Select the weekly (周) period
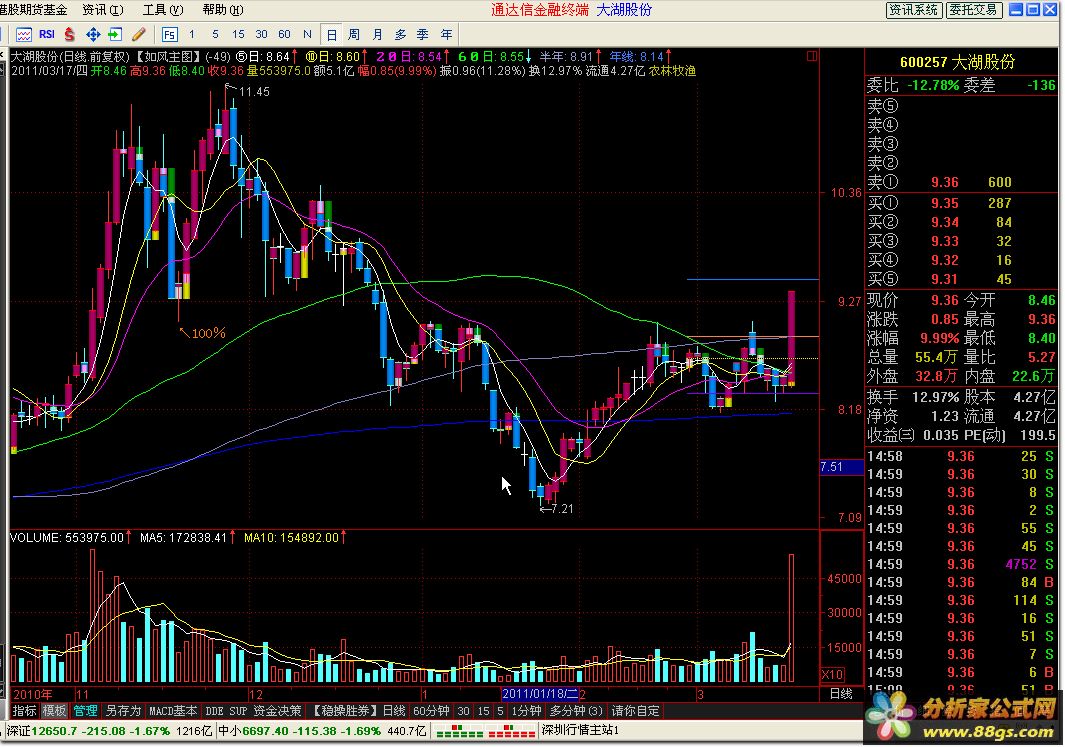This screenshot has height=747, width=1065. point(354,35)
